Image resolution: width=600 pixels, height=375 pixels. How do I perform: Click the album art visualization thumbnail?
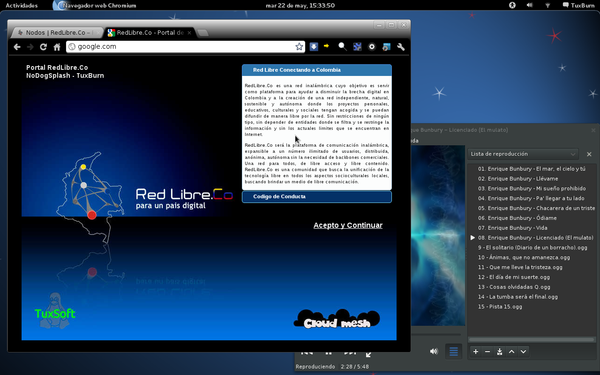pyautogui.click(x=438, y=235)
